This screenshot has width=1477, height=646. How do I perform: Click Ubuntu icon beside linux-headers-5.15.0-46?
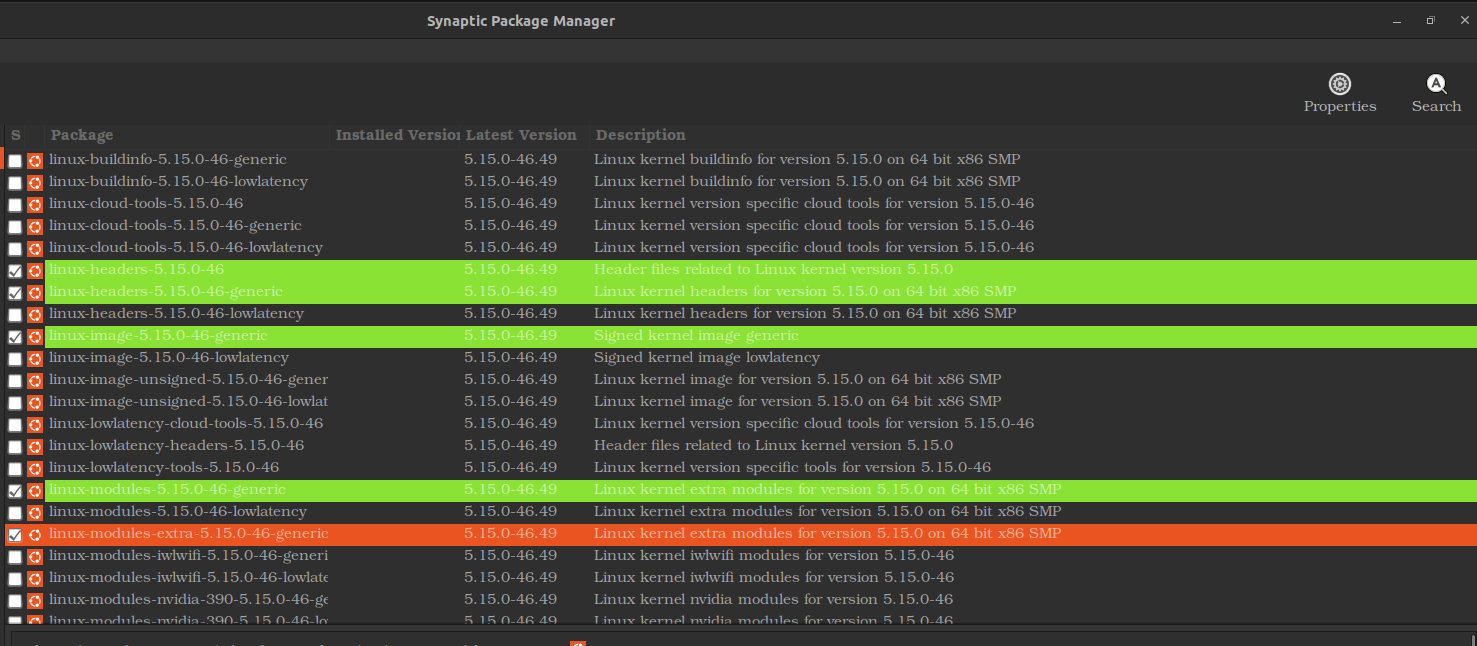point(35,270)
